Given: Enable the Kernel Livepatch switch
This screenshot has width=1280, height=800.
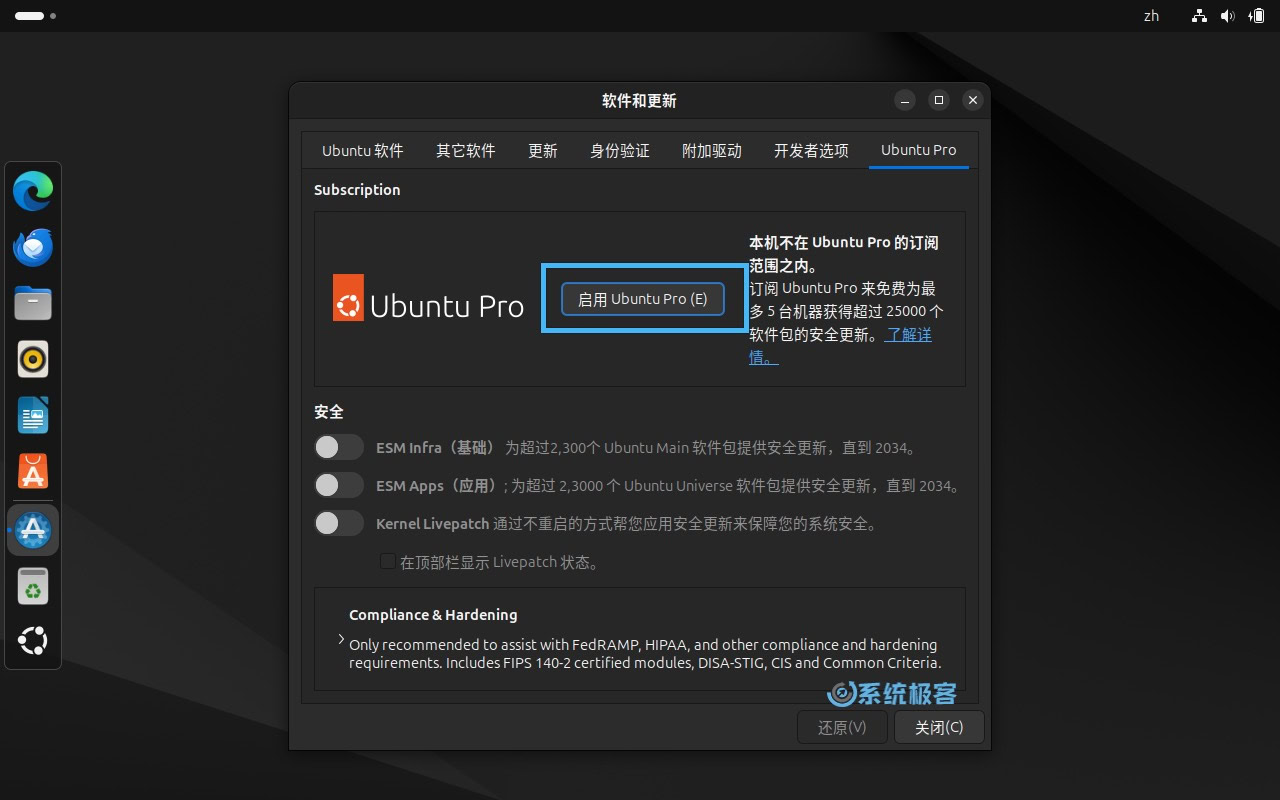Looking at the screenshot, I should click(339, 523).
